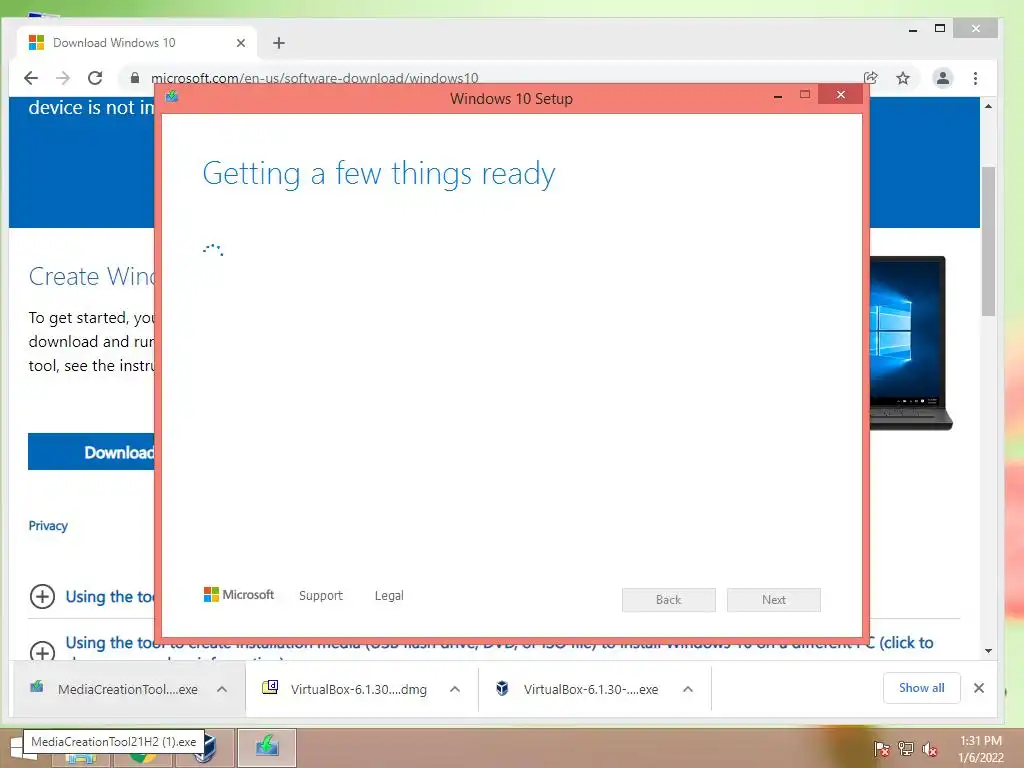Viewport: 1024px width, 768px height.
Task: Open Action Center flag tray icon
Action: [x=881, y=748]
